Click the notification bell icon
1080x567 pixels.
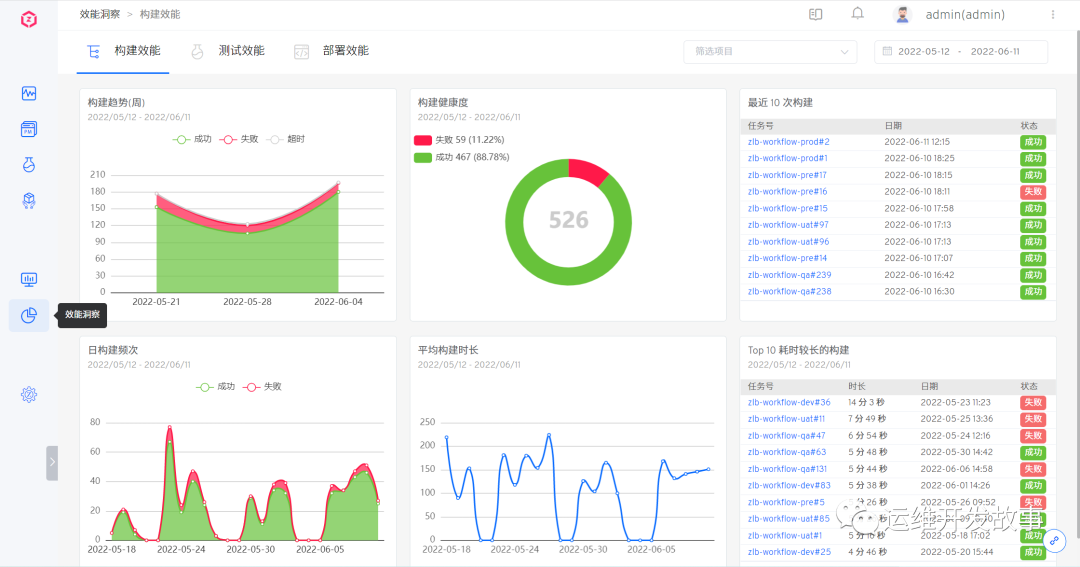pyautogui.click(x=858, y=14)
